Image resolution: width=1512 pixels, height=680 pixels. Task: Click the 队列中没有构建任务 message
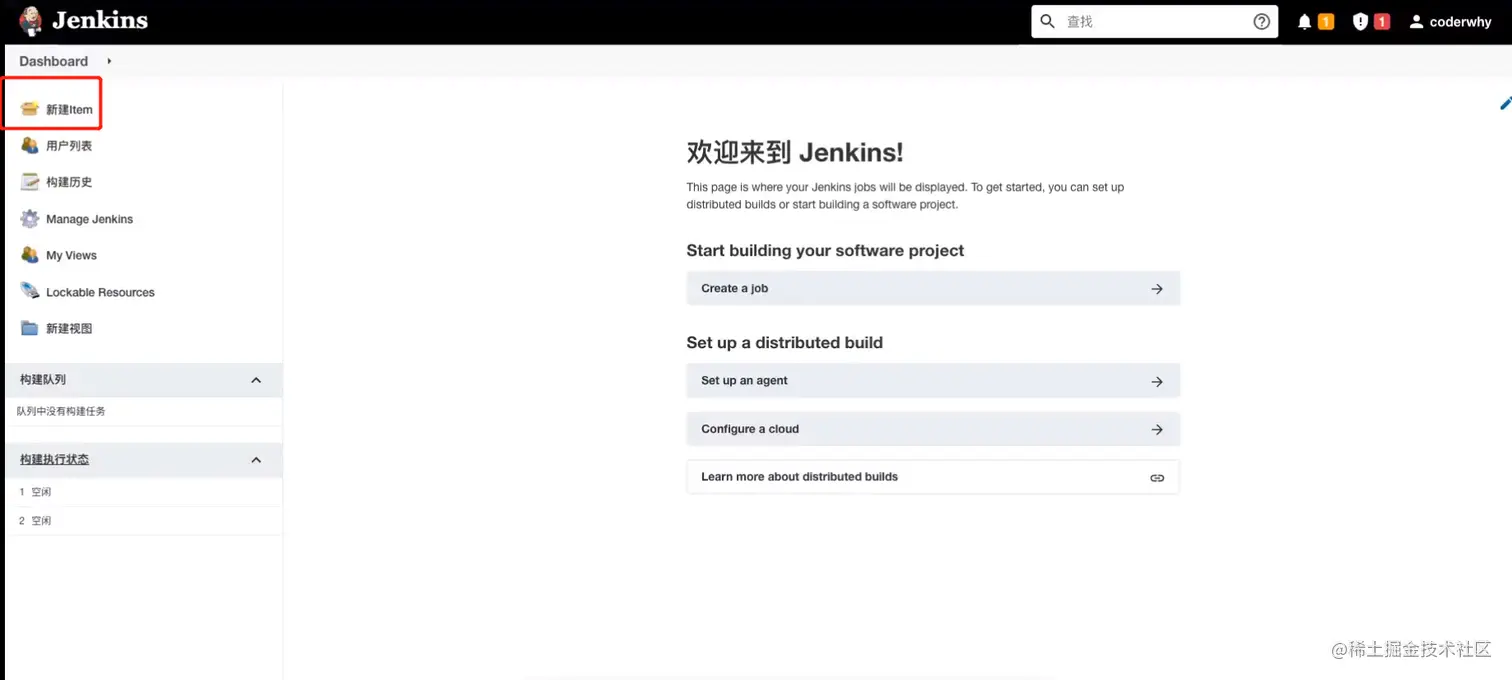coord(61,411)
